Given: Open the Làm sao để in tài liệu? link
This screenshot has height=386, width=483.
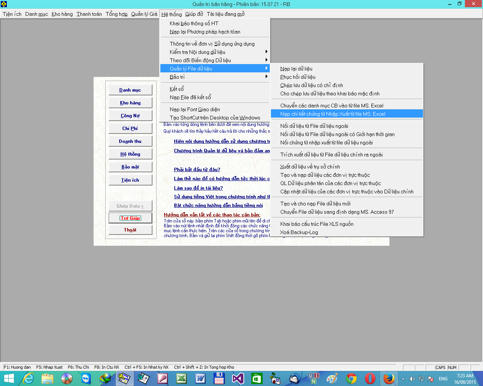Looking at the screenshot, I should [x=198, y=188].
